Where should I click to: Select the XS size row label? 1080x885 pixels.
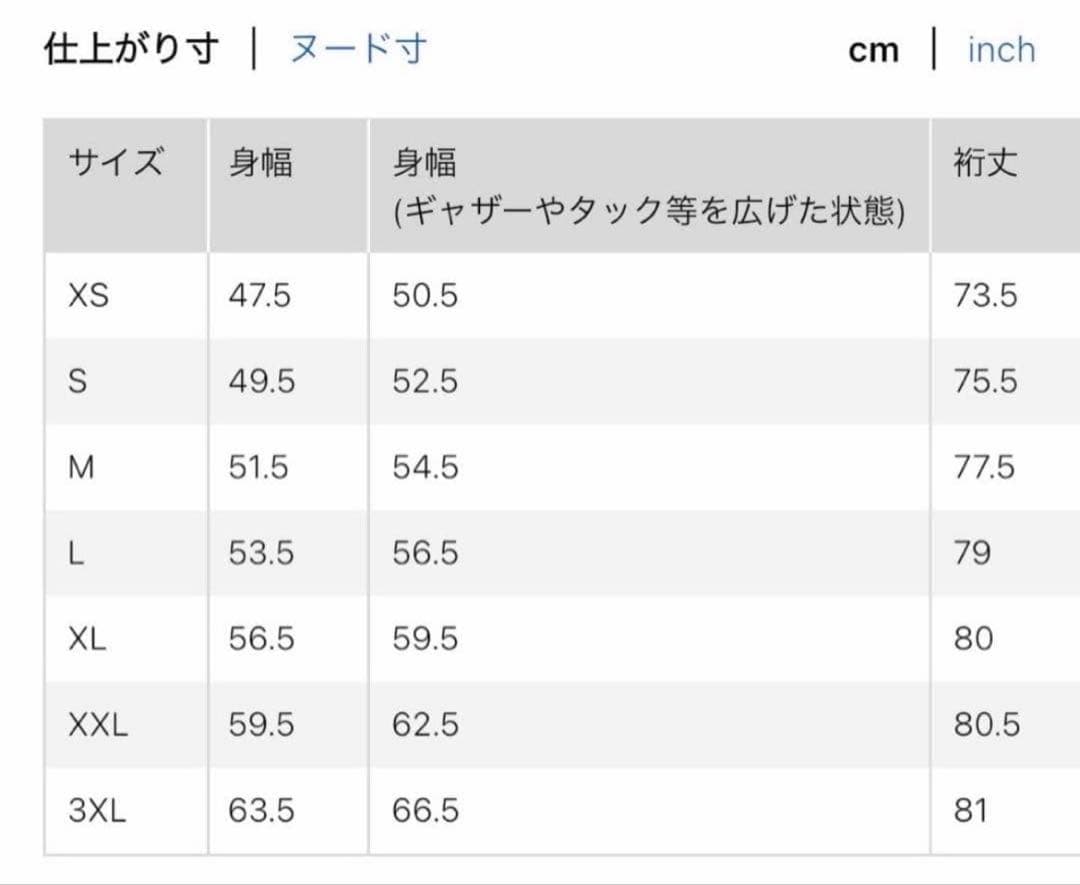click(89, 295)
